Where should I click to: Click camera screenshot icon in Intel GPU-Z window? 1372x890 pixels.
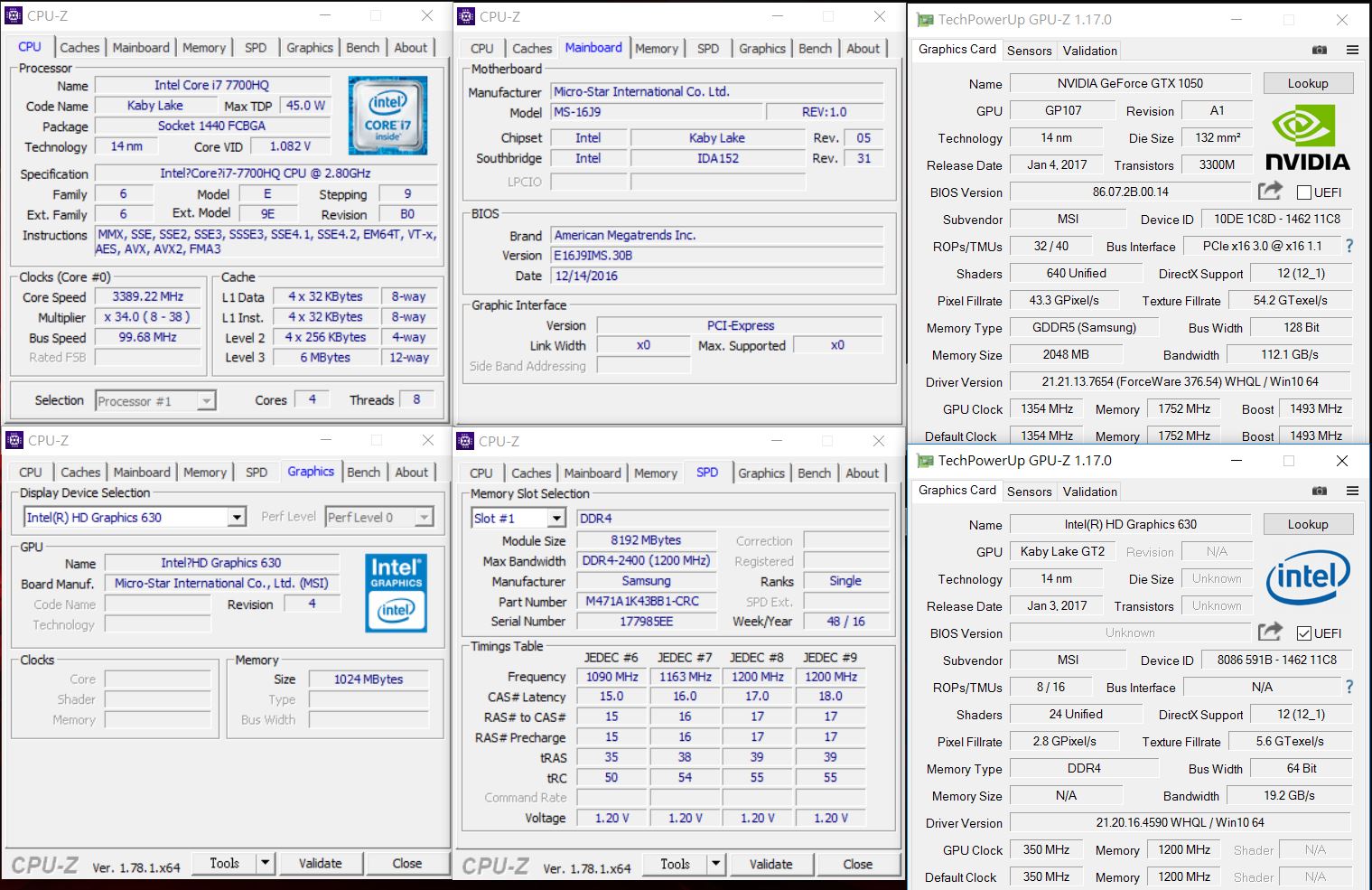click(x=1320, y=491)
